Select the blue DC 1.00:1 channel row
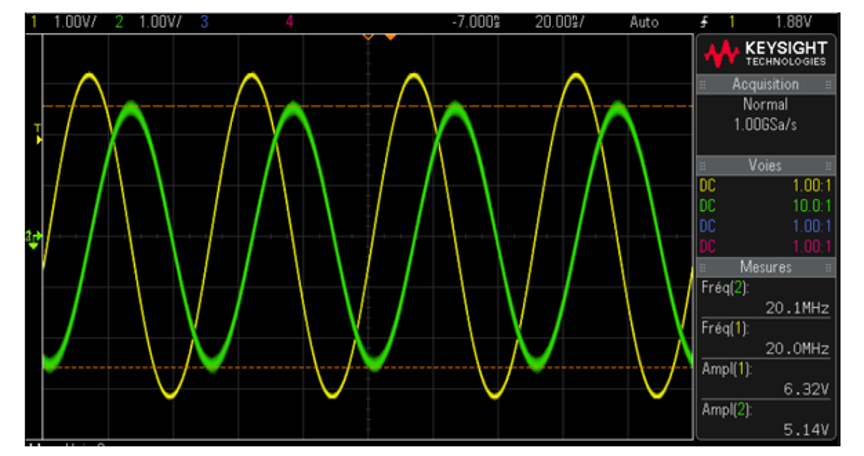This screenshot has width=864, height=456. click(765, 226)
